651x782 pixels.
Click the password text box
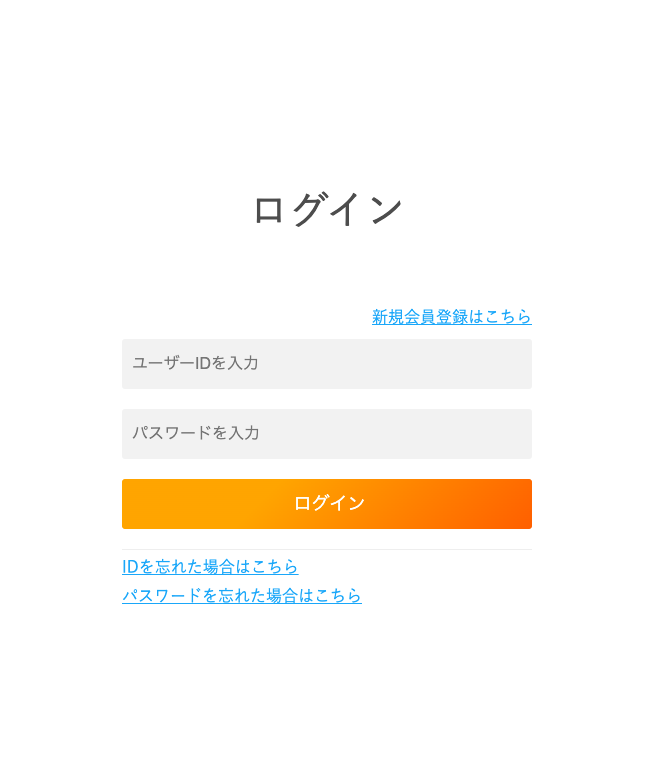327,434
